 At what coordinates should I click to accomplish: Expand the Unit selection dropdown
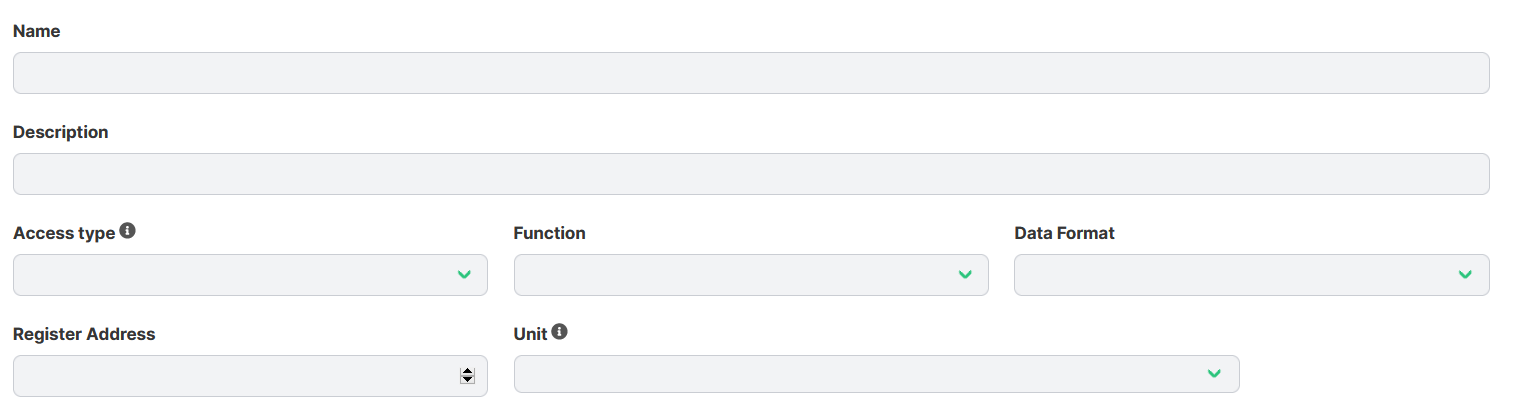(877, 374)
